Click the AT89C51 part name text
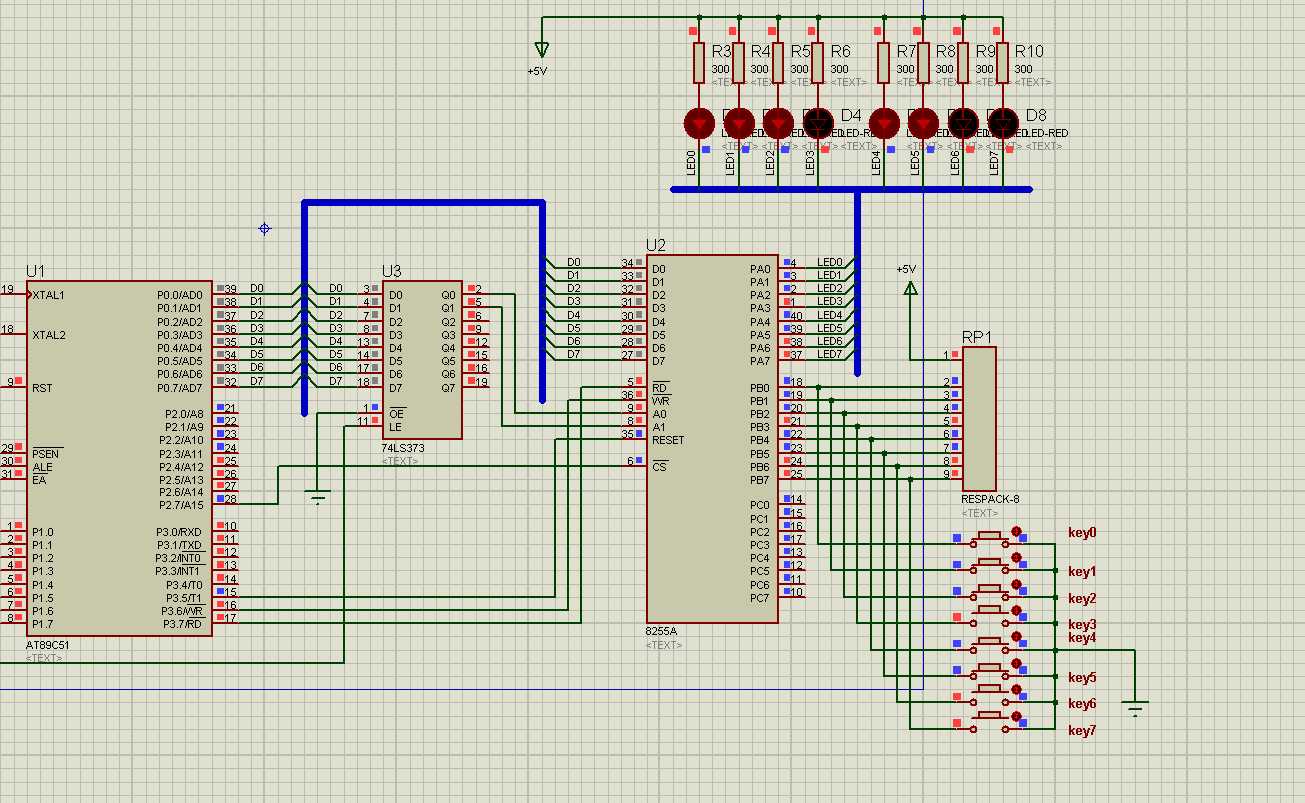The width and height of the screenshot is (1305, 803). pyautogui.click(x=48, y=645)
